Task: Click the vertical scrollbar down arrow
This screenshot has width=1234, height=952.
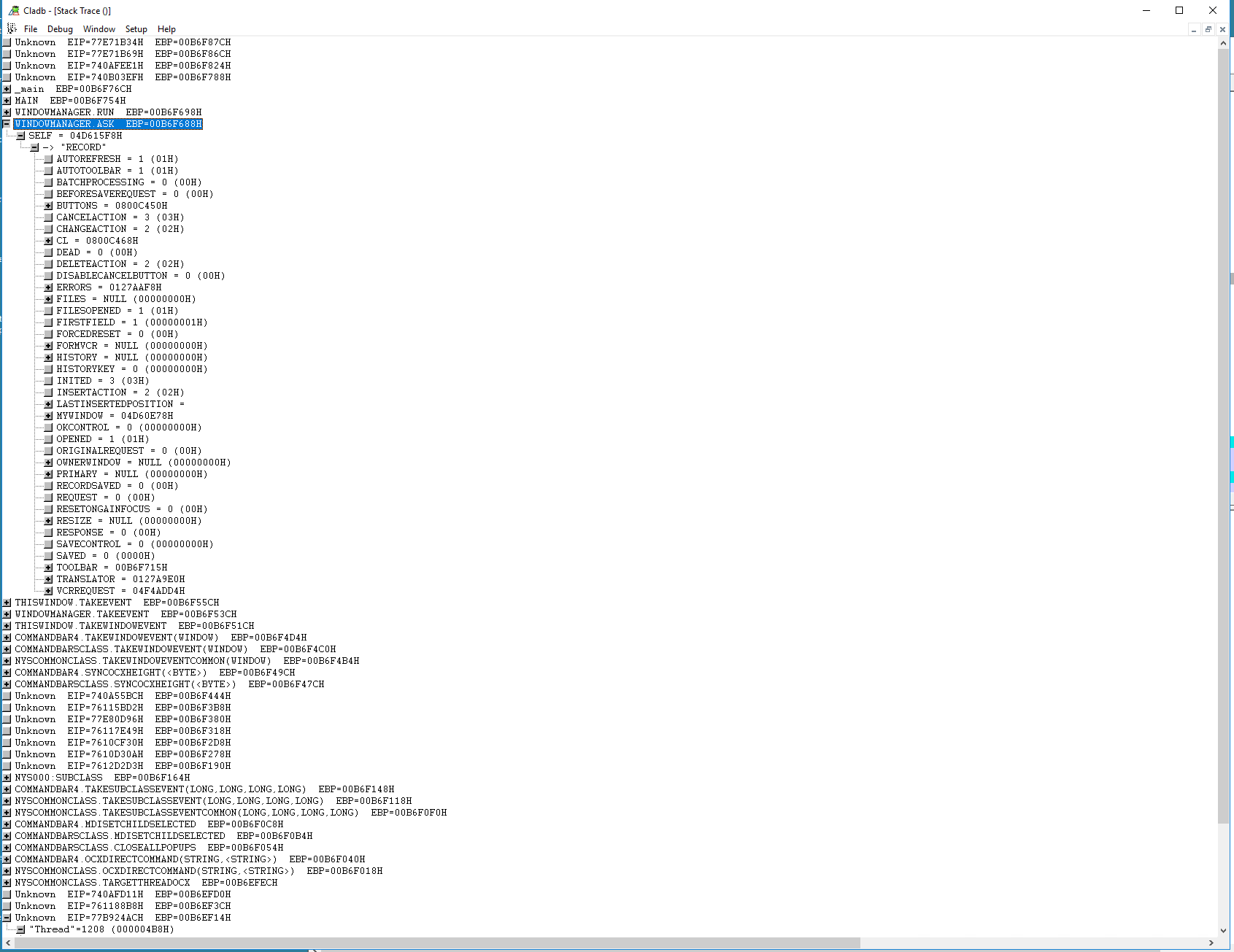Action: [x=1223, y=930]
